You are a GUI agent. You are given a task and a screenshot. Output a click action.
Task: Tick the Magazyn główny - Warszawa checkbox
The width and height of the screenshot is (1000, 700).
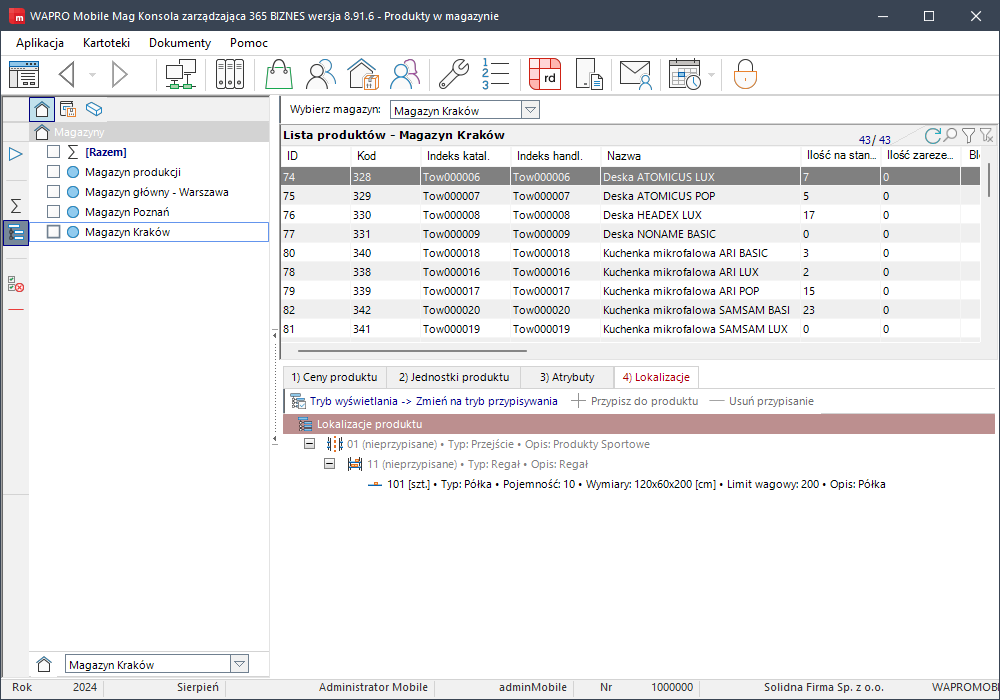(x=54, y=192)
